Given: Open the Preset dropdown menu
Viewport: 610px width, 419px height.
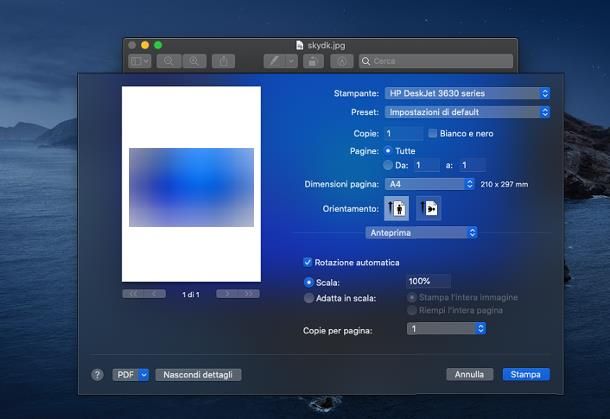Looking at the screenshot, I should coord(467,112).
